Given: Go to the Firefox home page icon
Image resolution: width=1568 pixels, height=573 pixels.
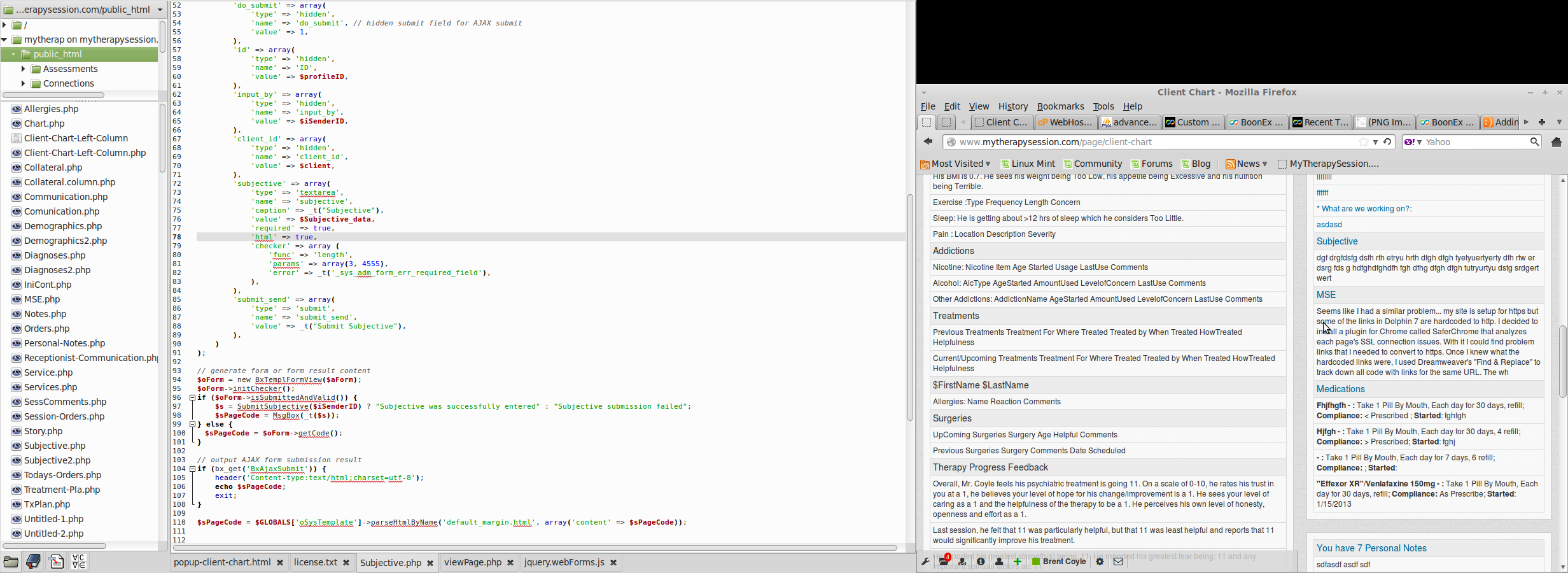Looking at the screenshot, I should coord(1557,142).
